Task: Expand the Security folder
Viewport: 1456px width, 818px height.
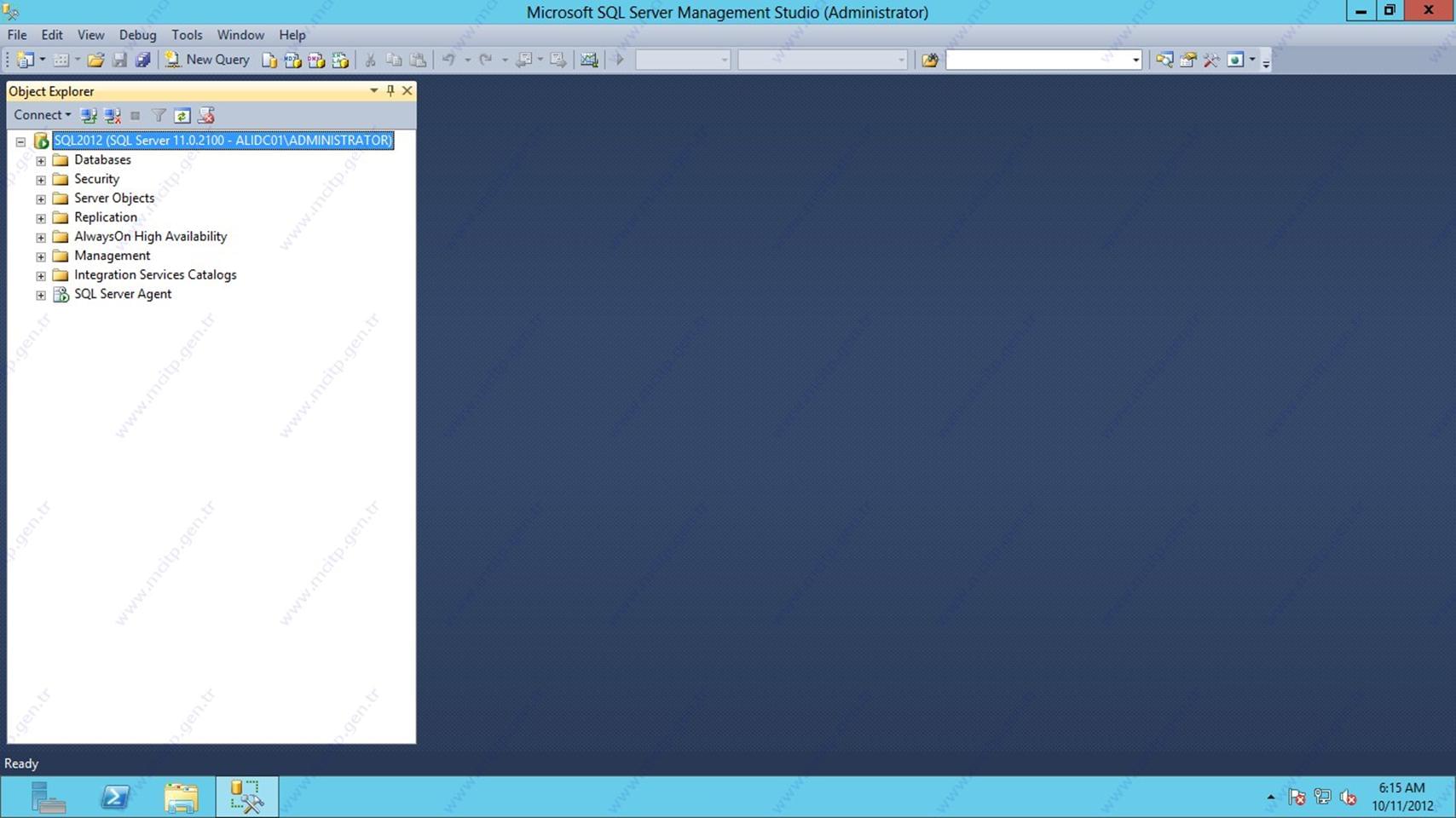Action: (40, 180)
